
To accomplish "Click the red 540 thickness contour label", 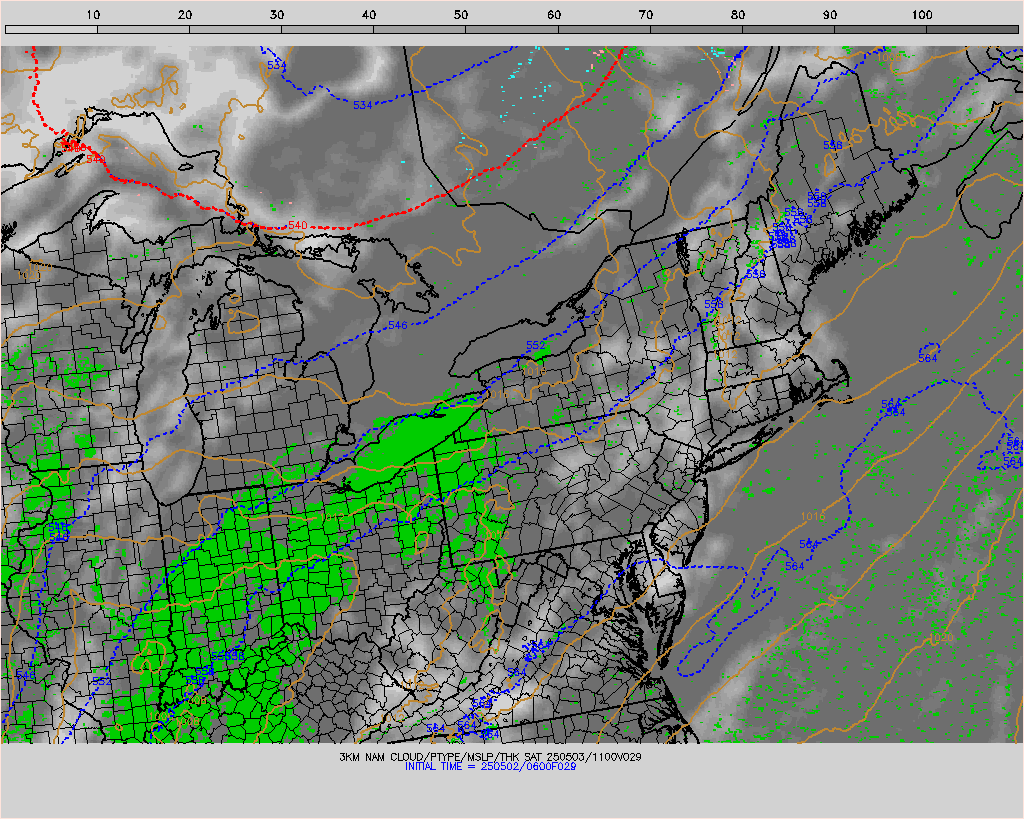I will [297, 225].
